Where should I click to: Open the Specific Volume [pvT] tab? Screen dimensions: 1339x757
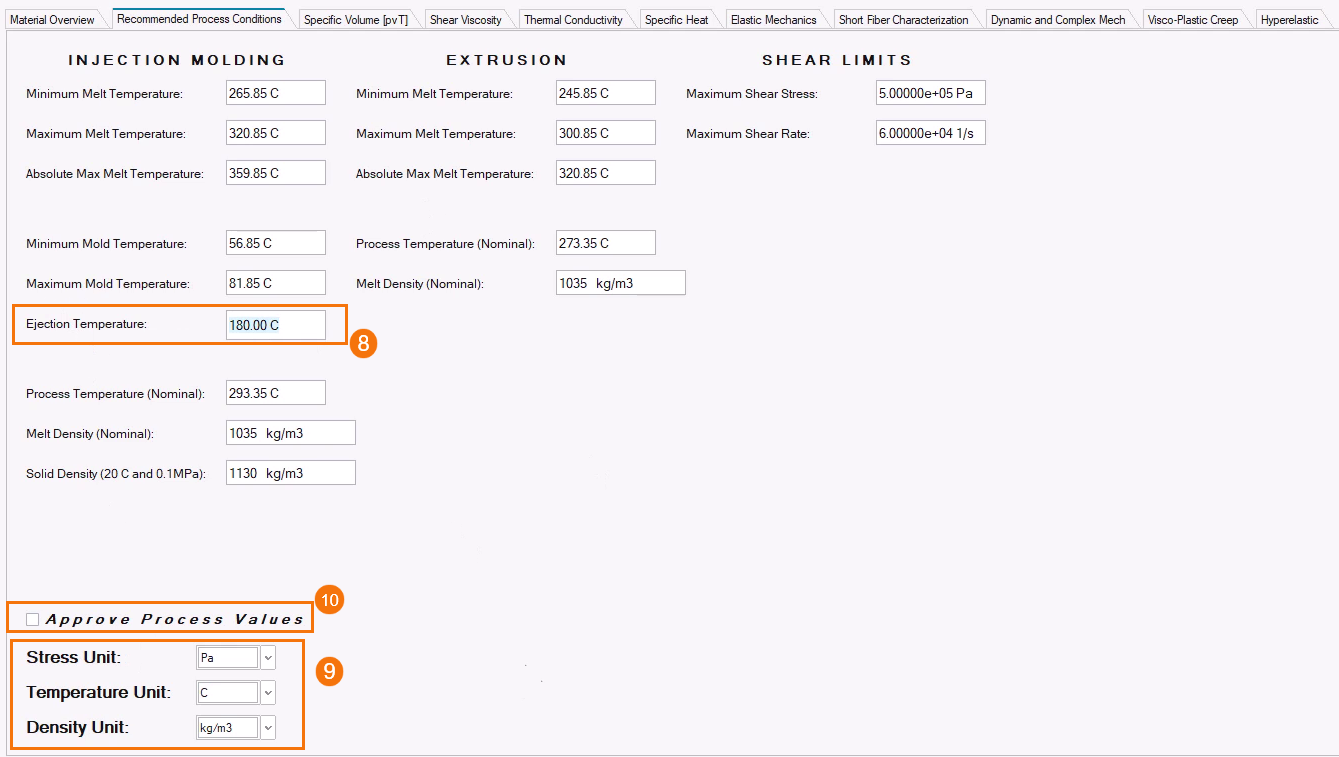(356, 20)
